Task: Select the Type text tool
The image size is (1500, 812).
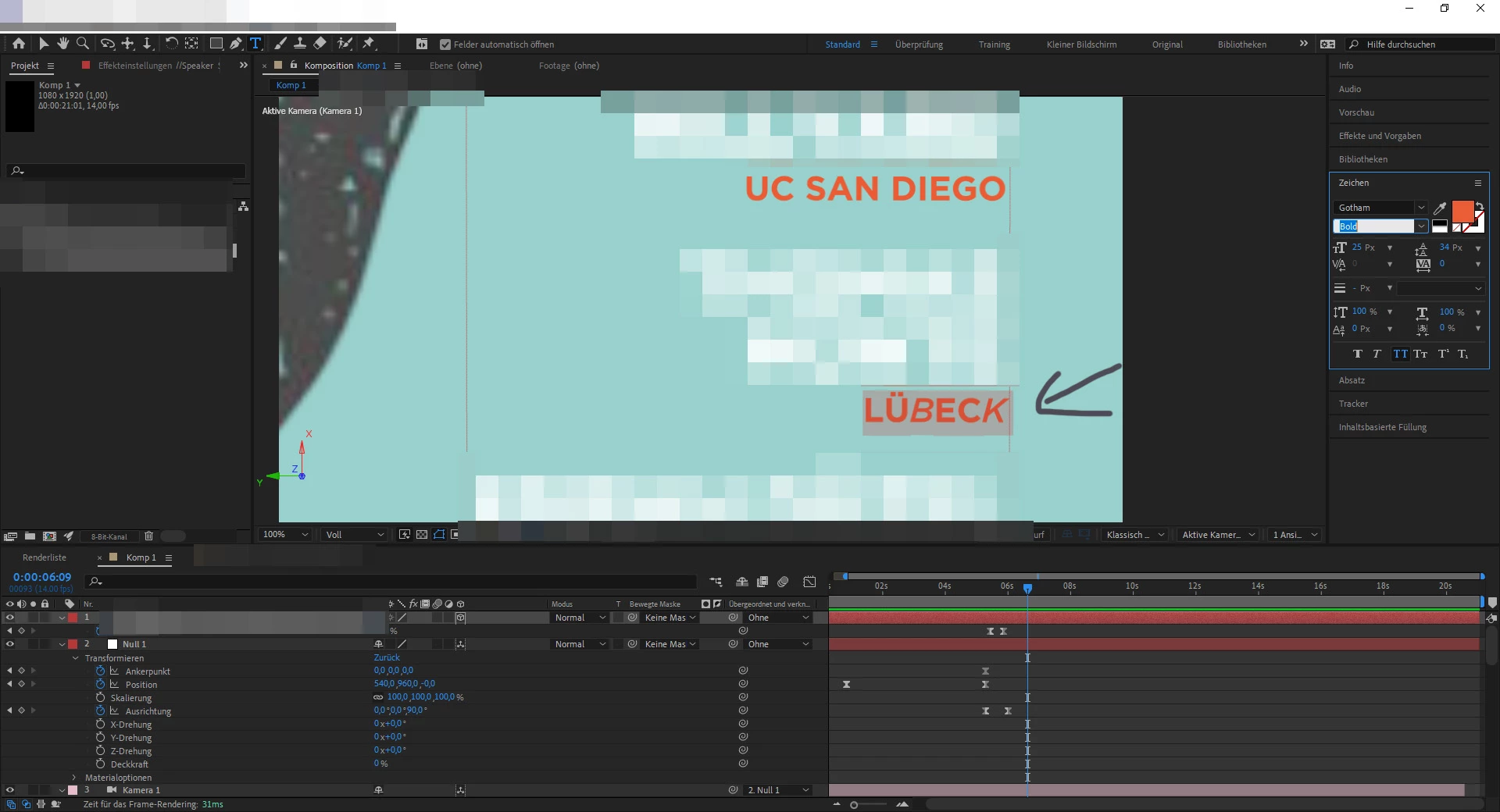Action: point(255,44)
